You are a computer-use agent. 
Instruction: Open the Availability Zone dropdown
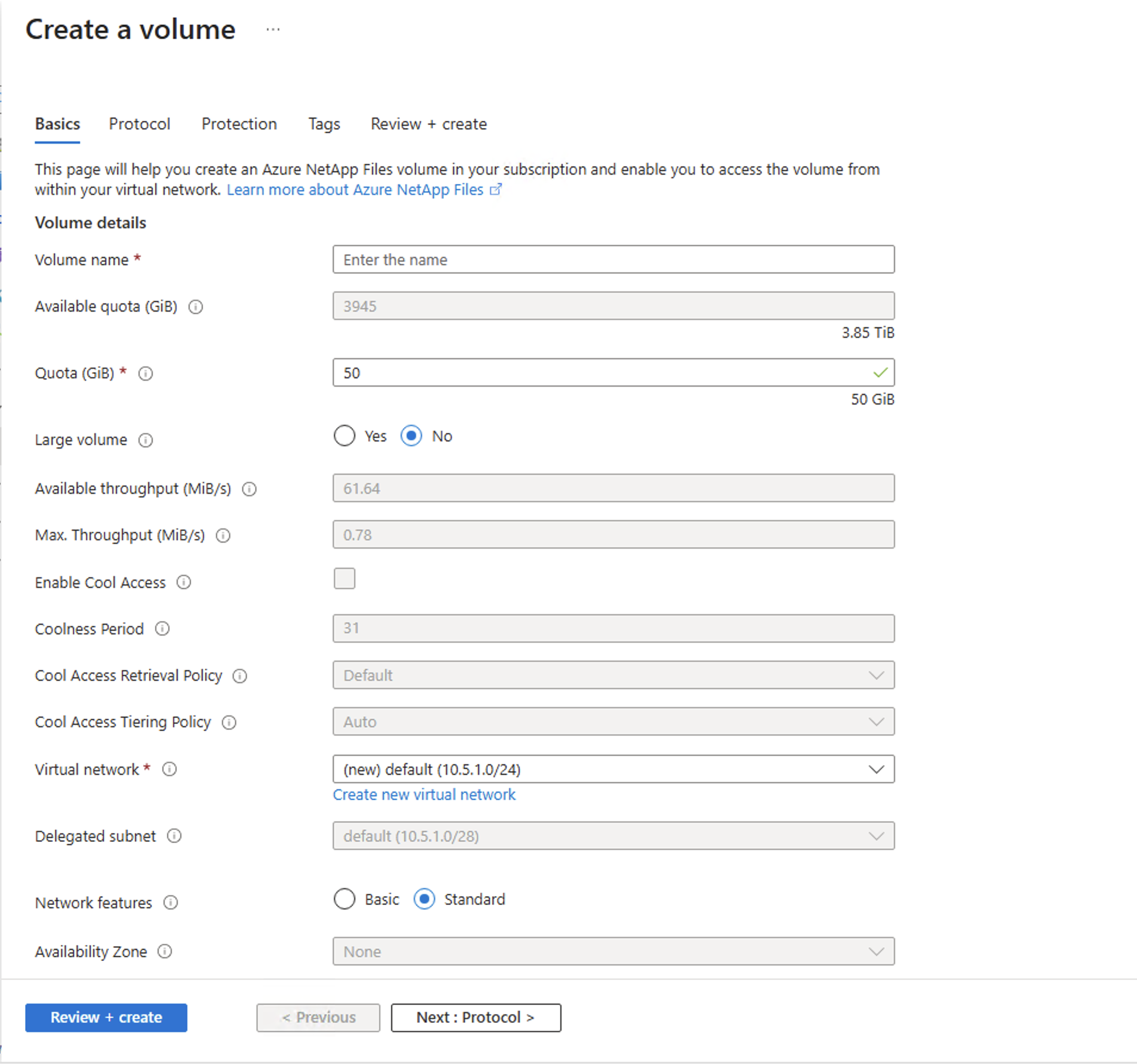[x=613, y=951]
